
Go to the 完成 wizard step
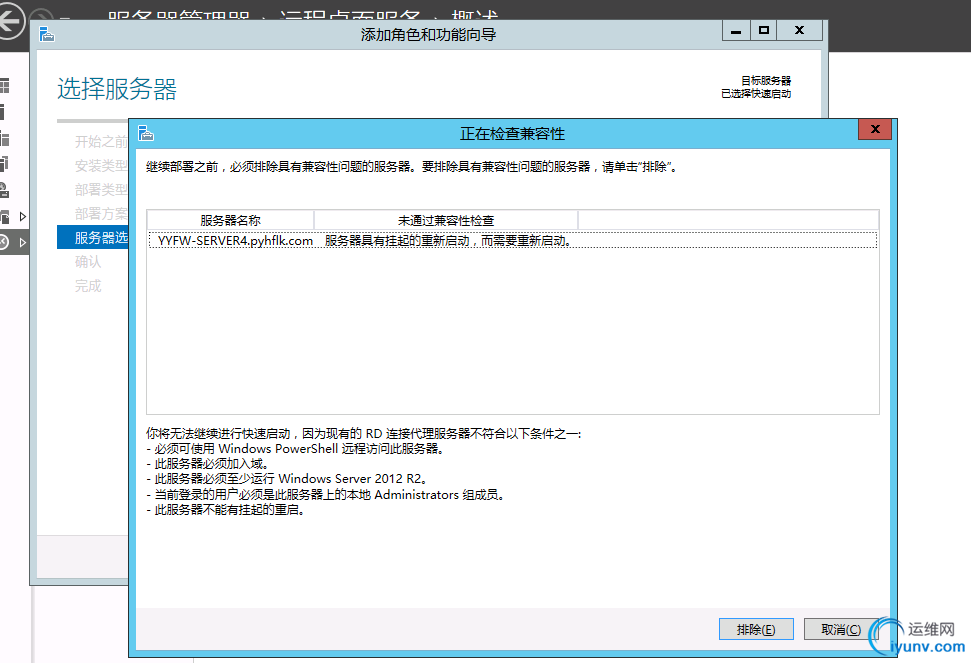[88, 286]
